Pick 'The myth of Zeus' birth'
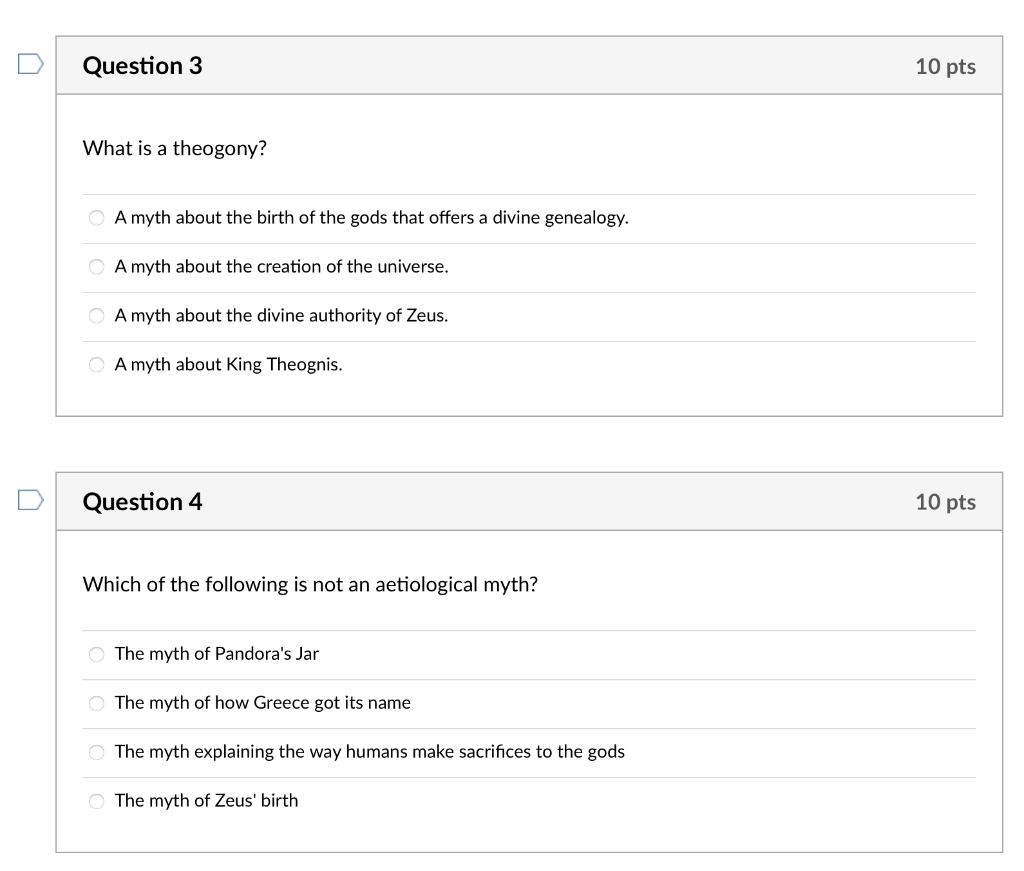 click(x=97, y=801)
